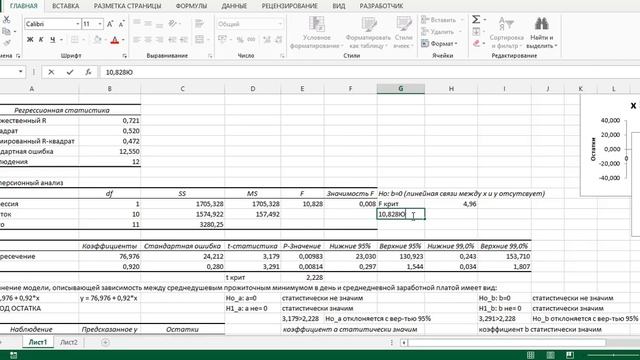
Task: Click Сортировка и фильтр button
Action: [x=506, y=33]
